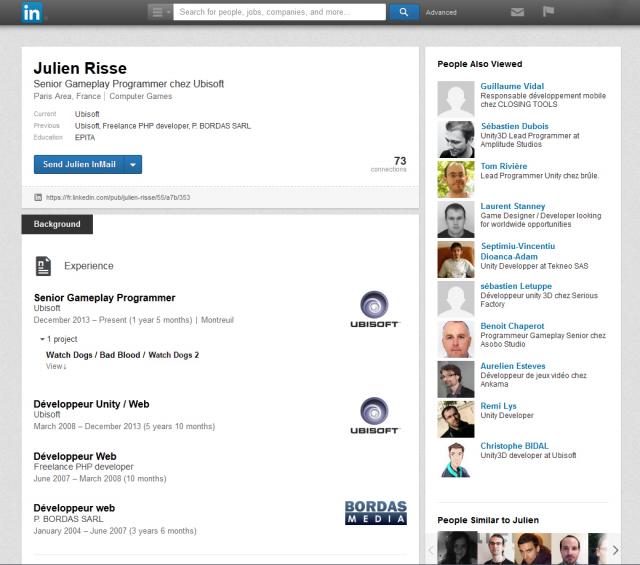640x565 pixels.
Task: Open Benoit Chaperot profile link
Action: (512, 326)
